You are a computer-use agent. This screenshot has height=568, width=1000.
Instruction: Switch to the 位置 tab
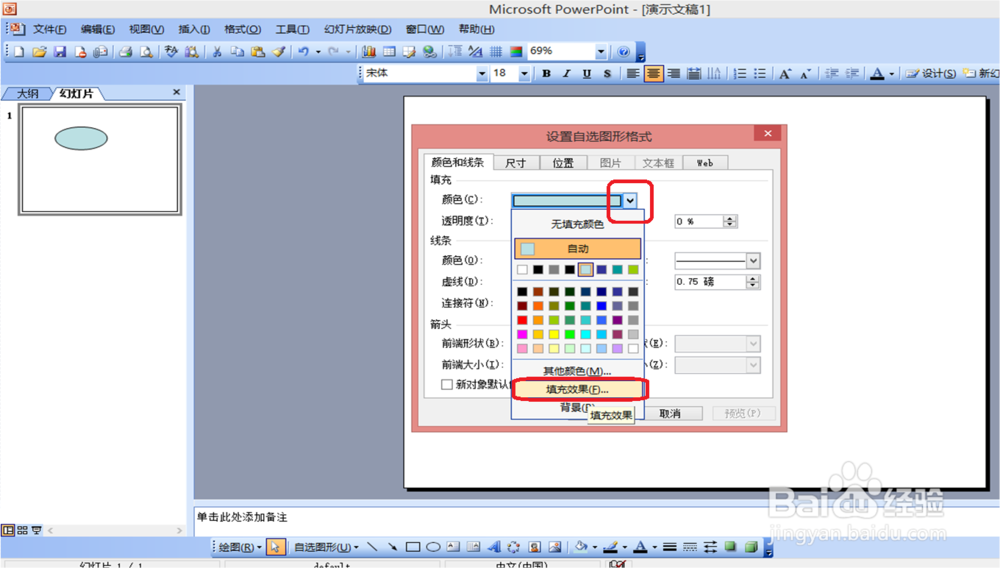[563, 163]
